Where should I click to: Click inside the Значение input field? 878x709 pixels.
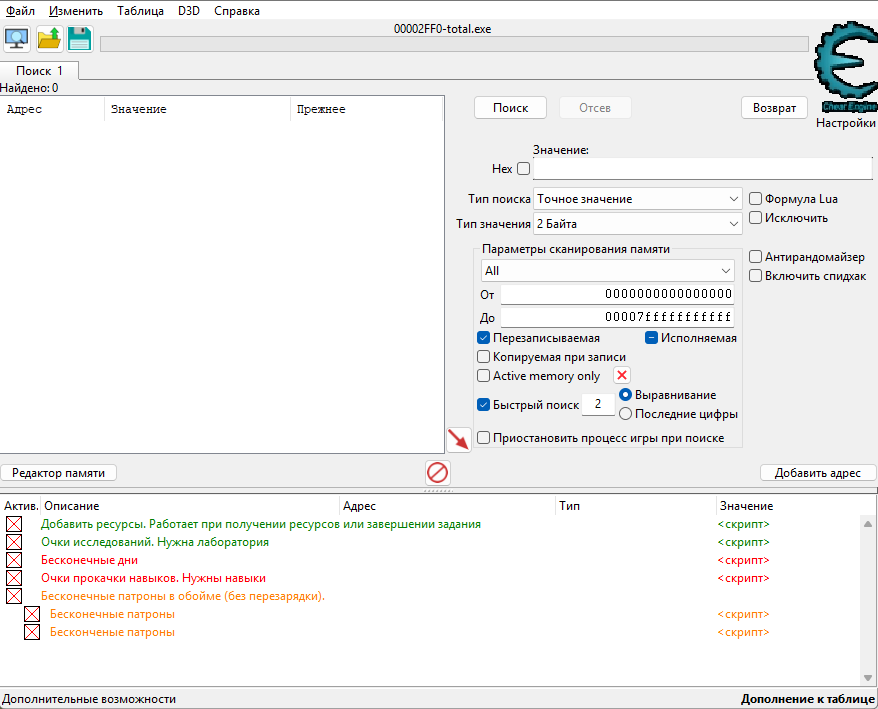700,168
